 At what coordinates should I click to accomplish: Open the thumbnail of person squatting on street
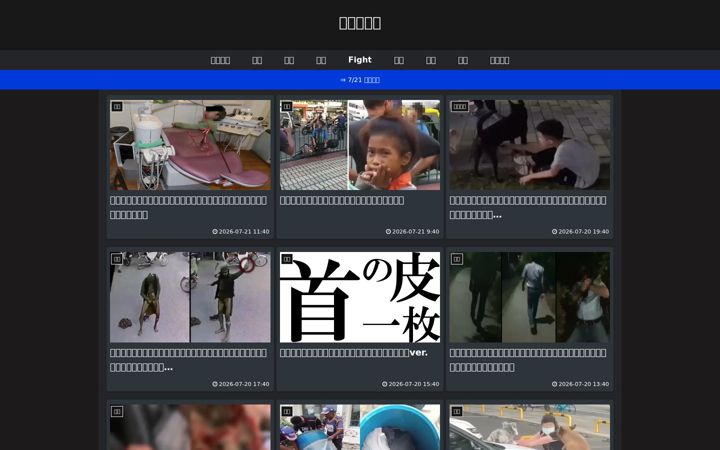[x=190, y=297]
